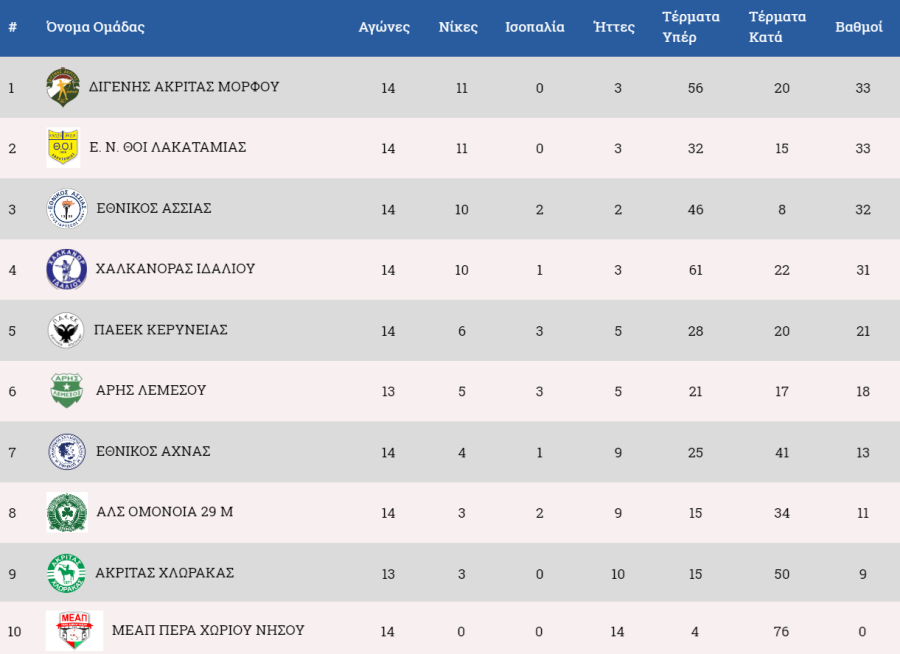Click the ΑΚΡΙΤΑΣ ΧΛΩΡΑΚΑΣ green horse logo
Screen dimensions: 900x654
pos(66,573)
